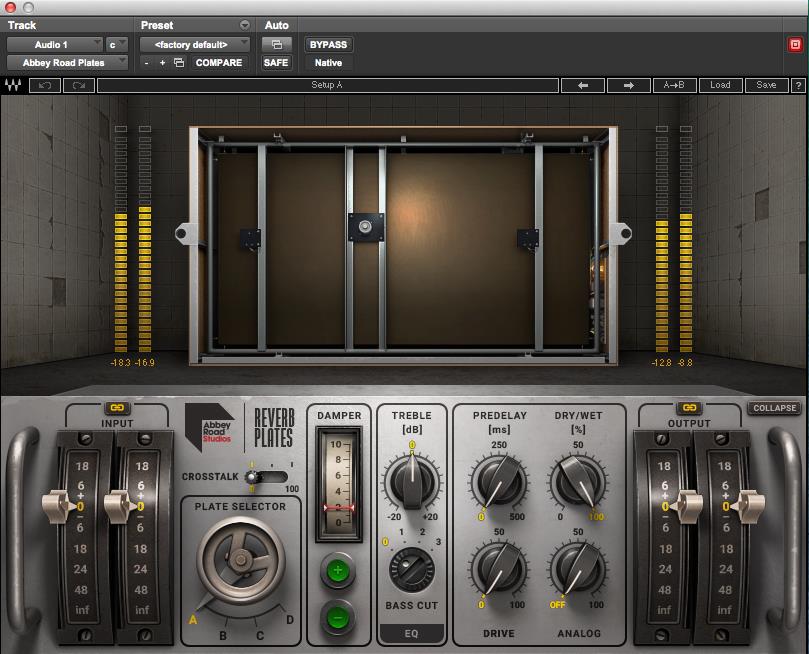
Task: Click the Waves logo icon
Action: coord(13,85)
